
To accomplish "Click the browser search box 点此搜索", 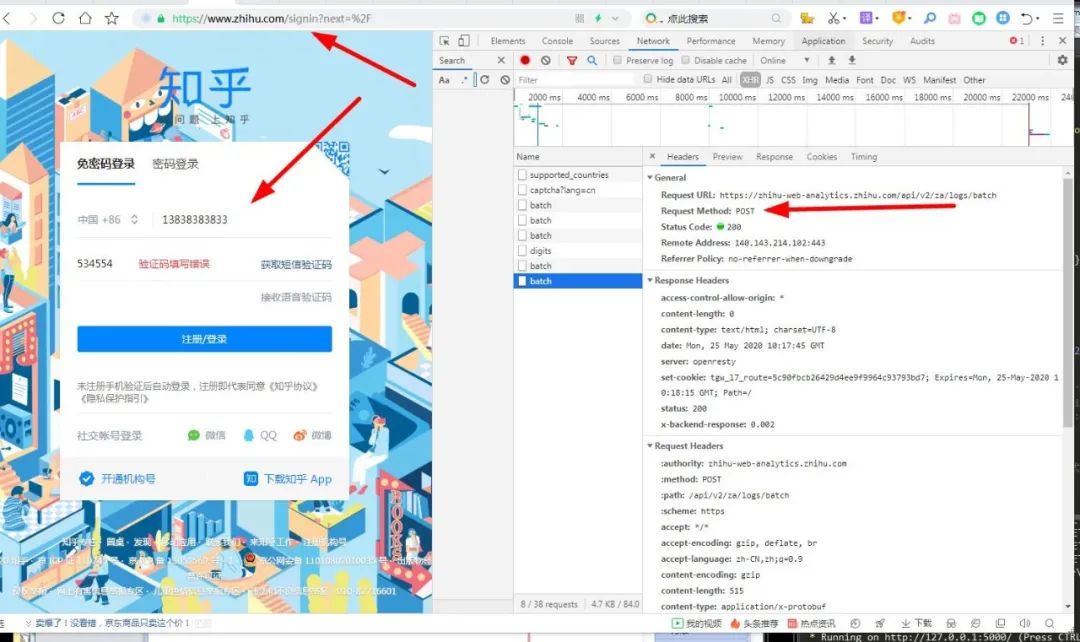I will point(713,19).
